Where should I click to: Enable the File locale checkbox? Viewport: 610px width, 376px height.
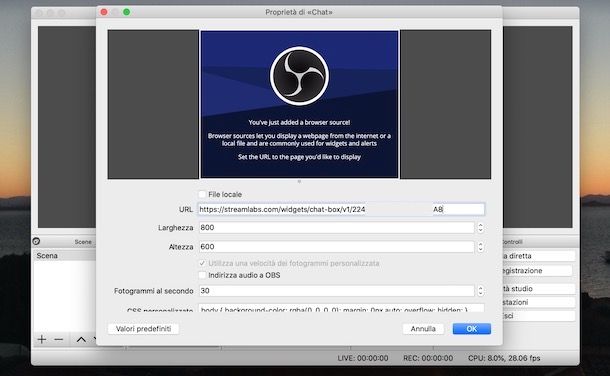[x=202, y=194]
